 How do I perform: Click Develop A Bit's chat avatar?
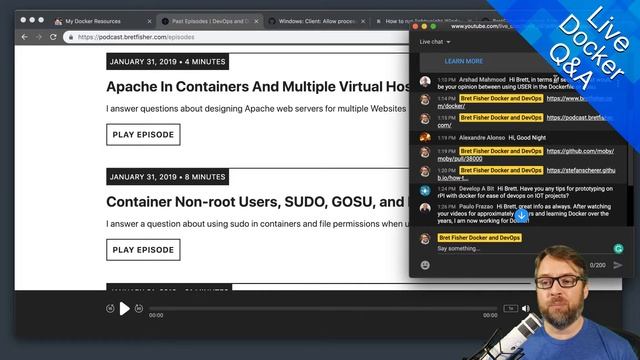(425, 190)
